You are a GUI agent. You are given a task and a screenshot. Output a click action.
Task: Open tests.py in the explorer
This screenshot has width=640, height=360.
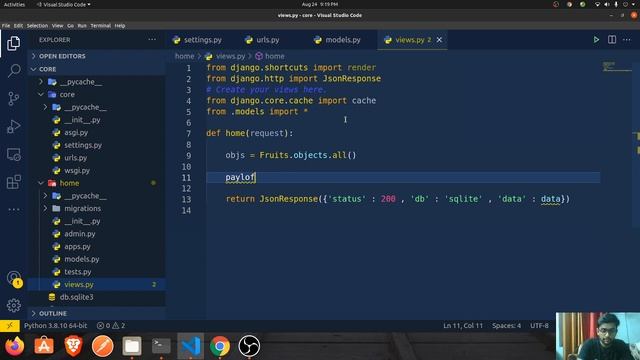[97, 271]
